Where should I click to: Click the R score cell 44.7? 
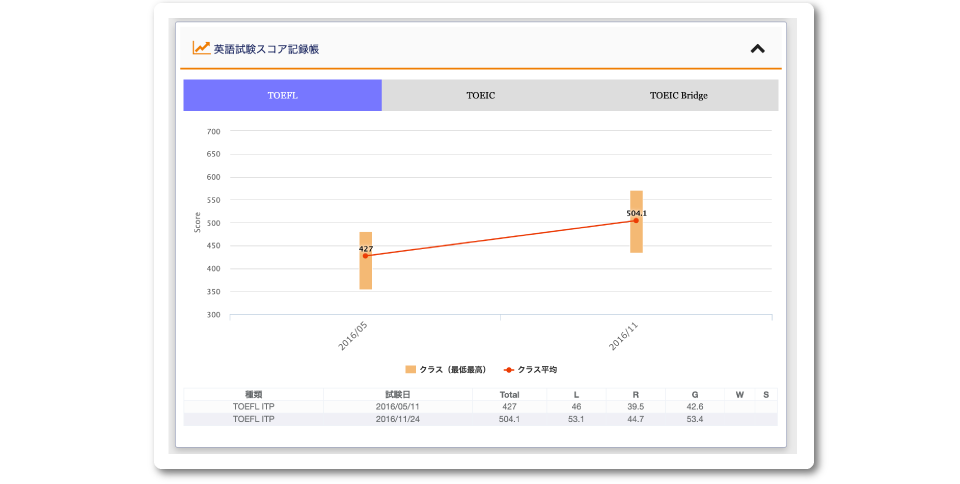[636, 419]
